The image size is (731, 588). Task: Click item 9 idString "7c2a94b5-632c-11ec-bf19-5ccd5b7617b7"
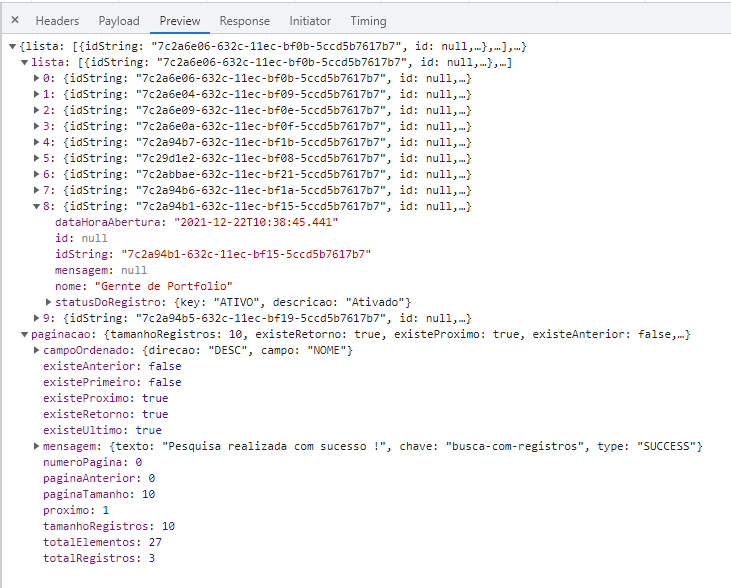coord(261,318)
